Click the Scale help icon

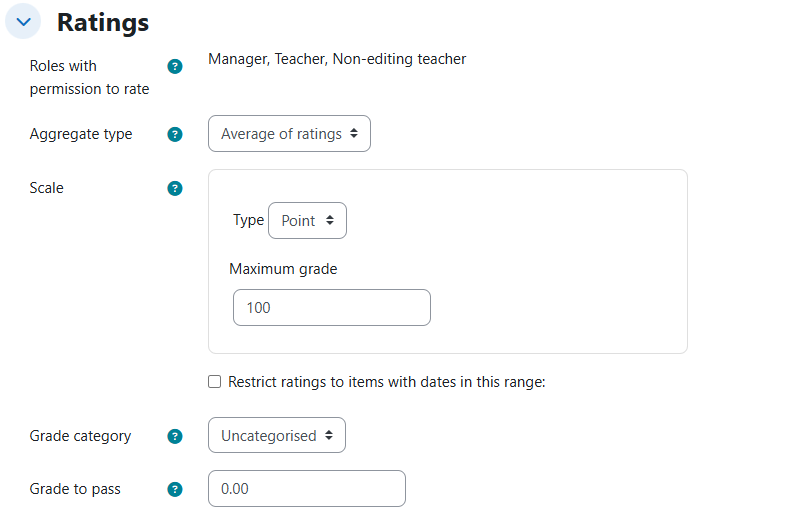coord(175,188)
